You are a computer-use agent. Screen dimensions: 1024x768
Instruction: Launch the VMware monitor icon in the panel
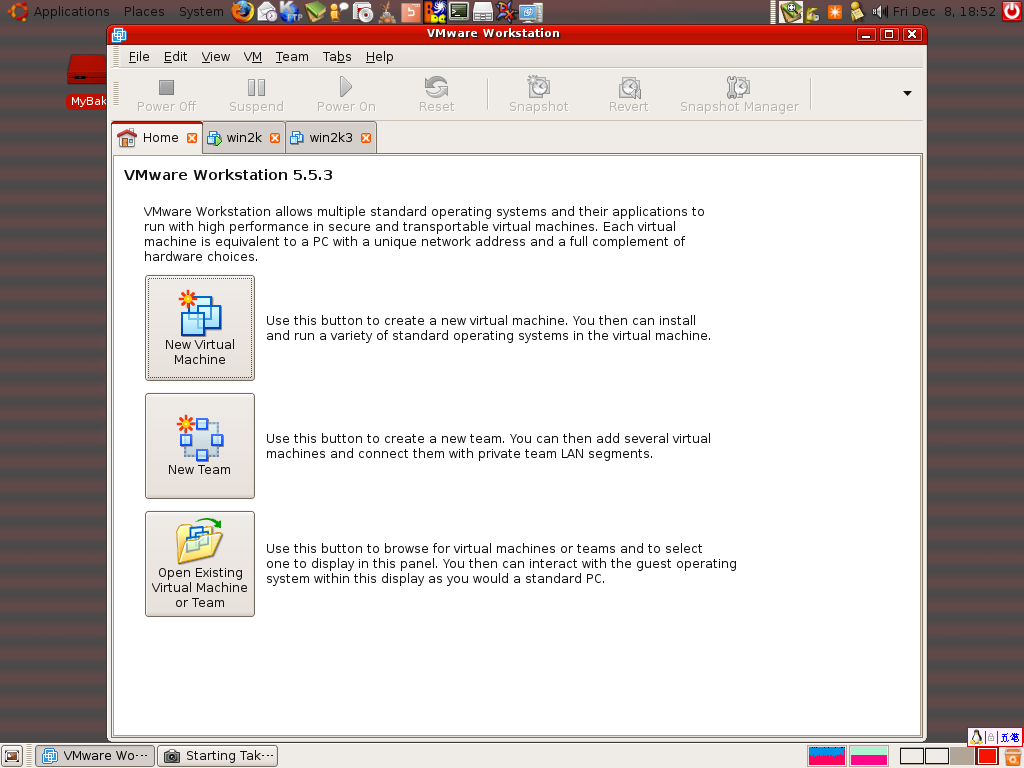(x=531, y=12)
